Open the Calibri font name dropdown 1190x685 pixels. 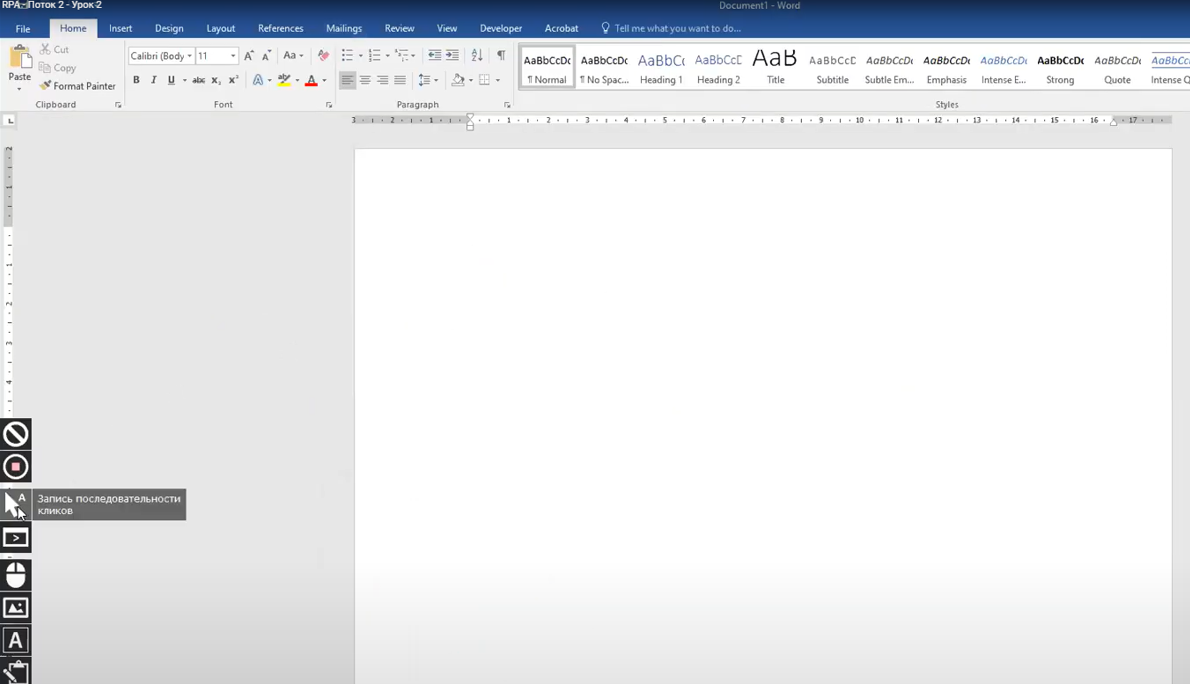click(x=189, y=56)
